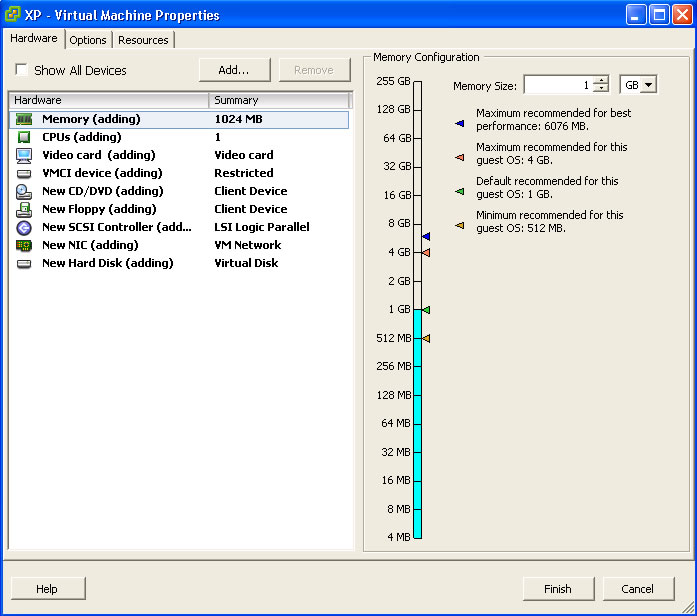
Task: Click the New NIC network card icon
Action: click(24, 245)
